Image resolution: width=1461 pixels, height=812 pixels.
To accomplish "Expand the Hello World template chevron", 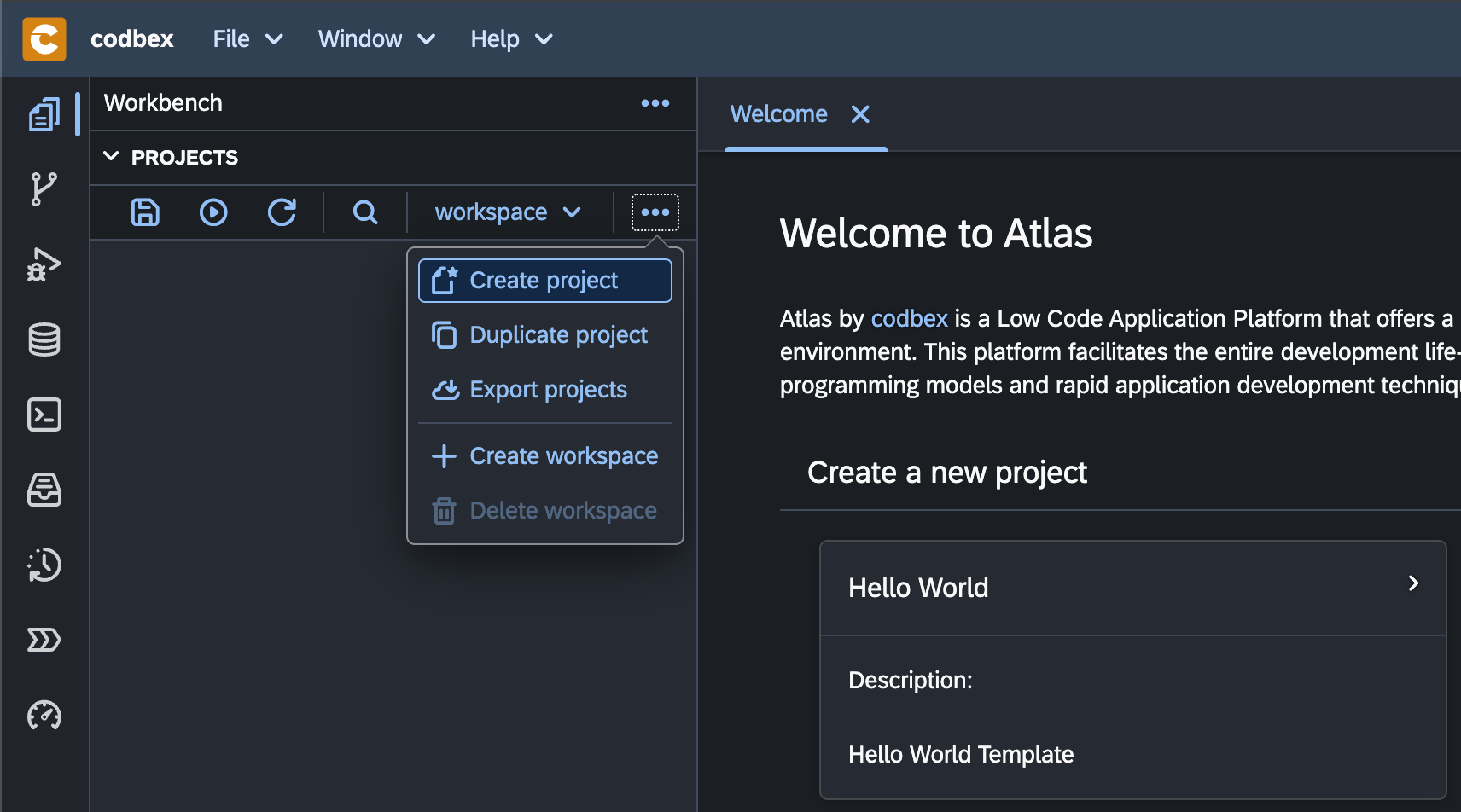I will click(1413, 583).
